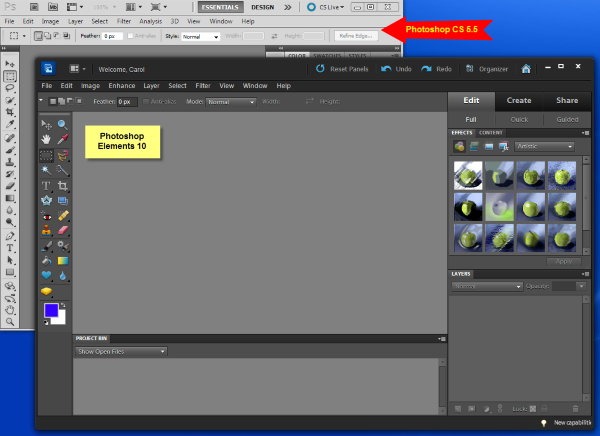Select the Magic Wand tool in Elements

tap(46, 170)
